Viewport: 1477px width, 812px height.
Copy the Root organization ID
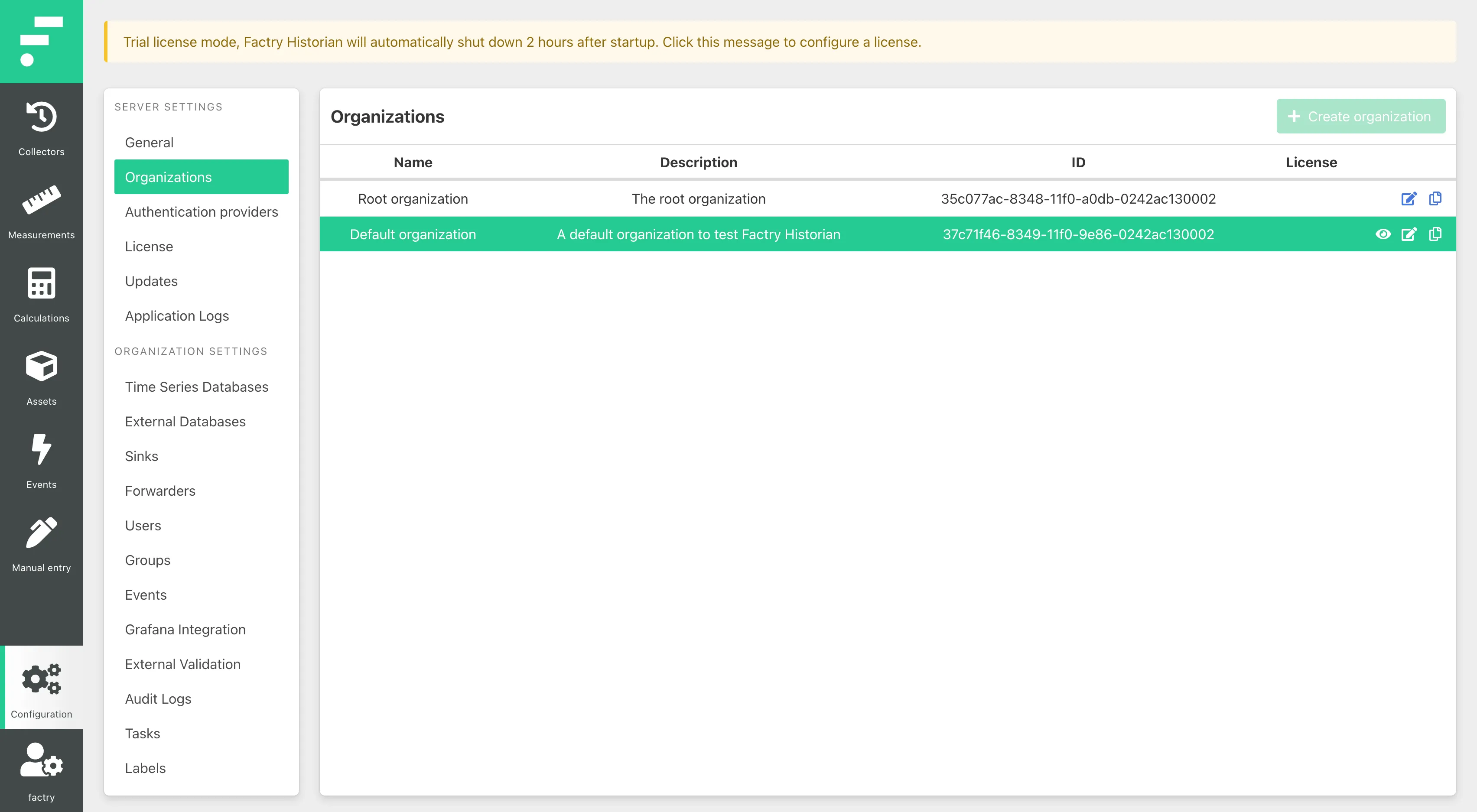[x=1435, y=198]
